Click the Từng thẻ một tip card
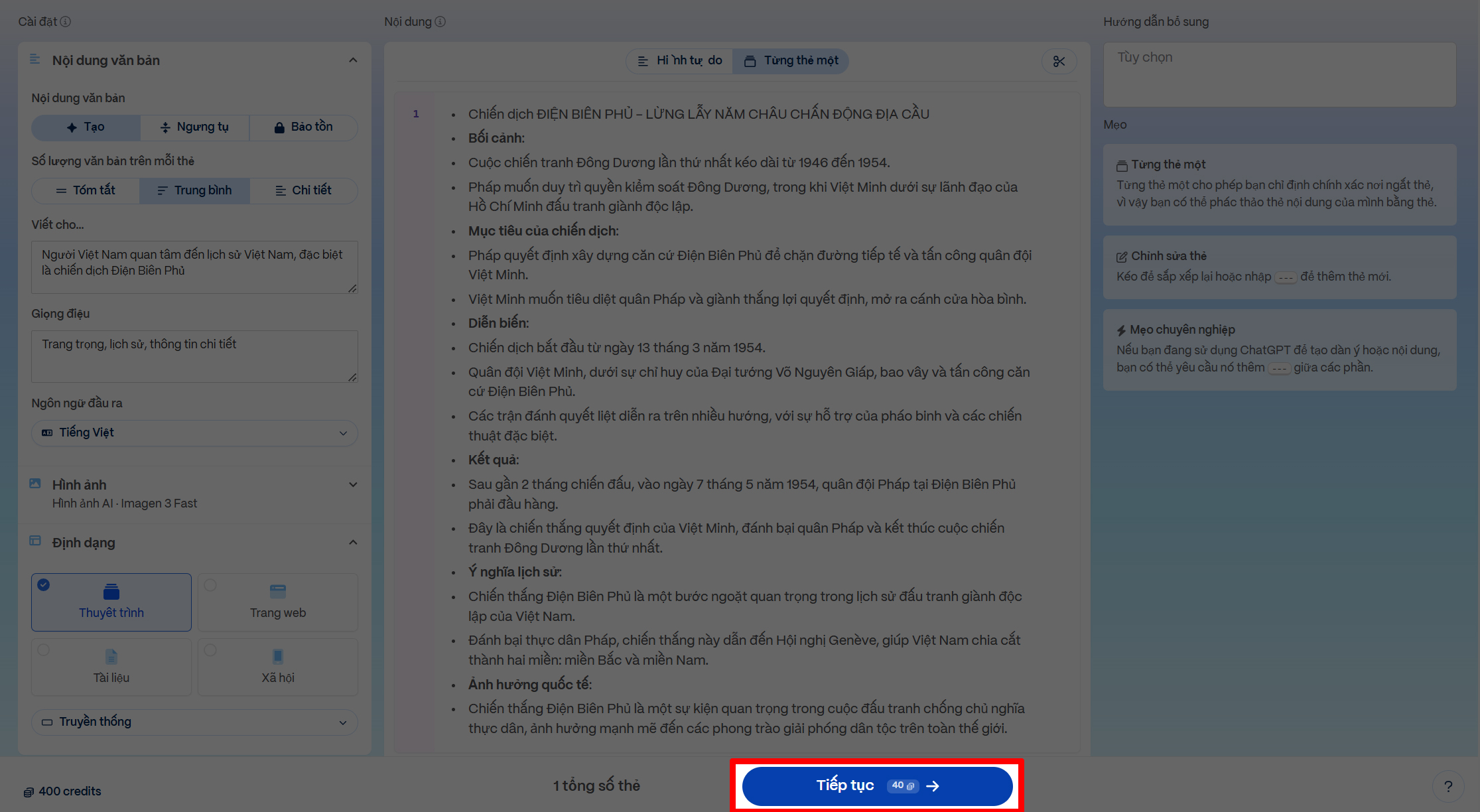The image size is (1480, 812). click(1280, 184)
